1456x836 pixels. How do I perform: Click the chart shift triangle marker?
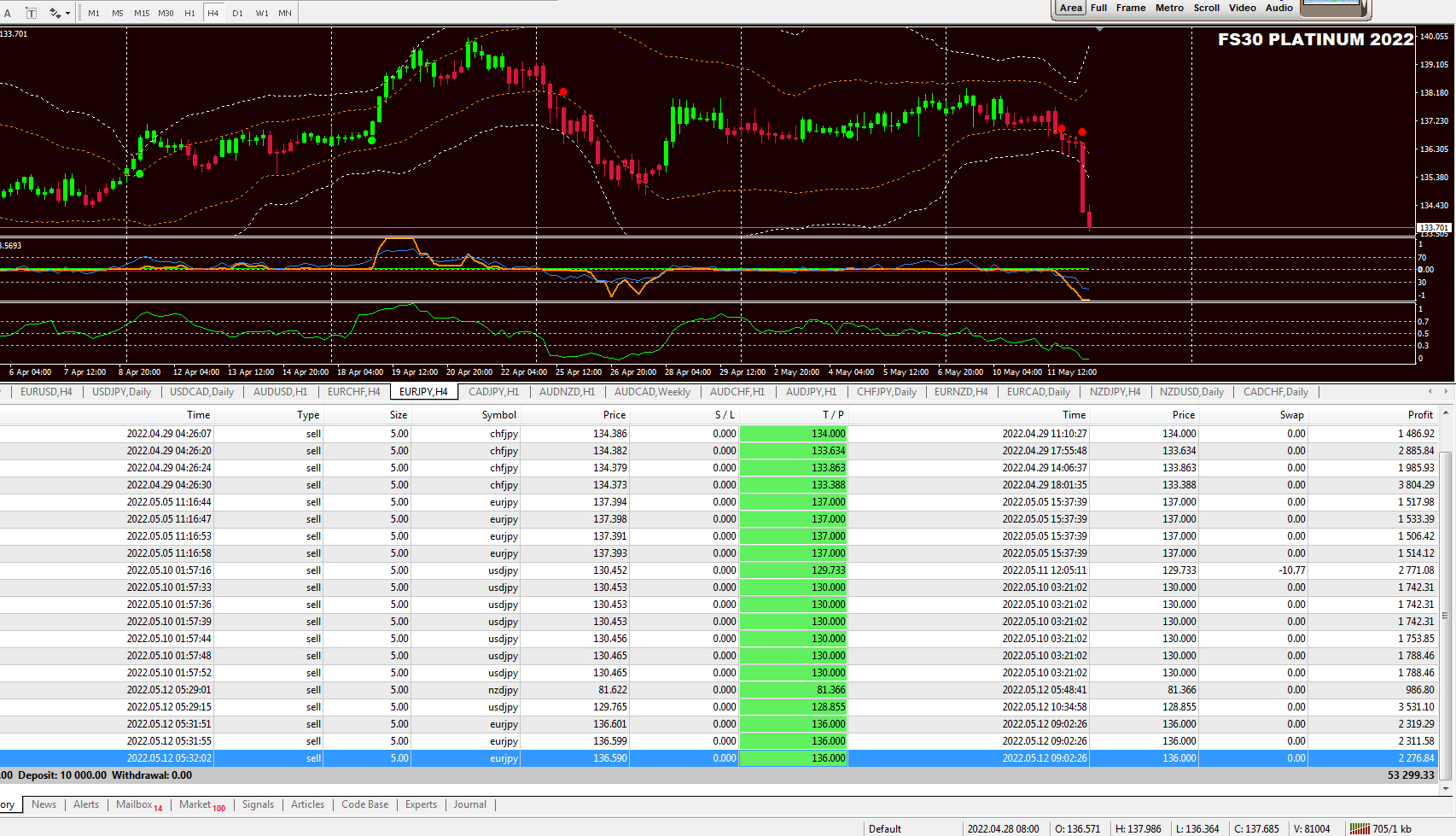pyautogui.click(x=1099, y=30)
